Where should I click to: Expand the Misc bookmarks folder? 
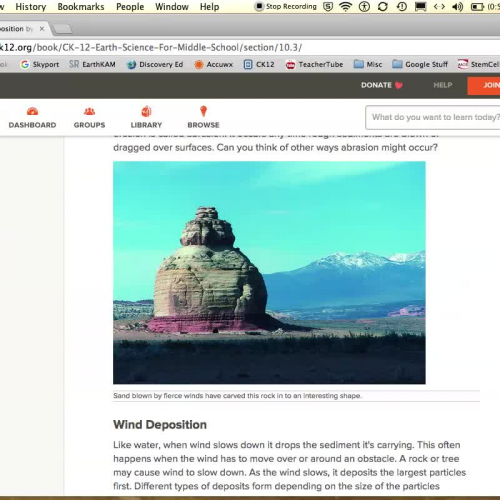368,64
